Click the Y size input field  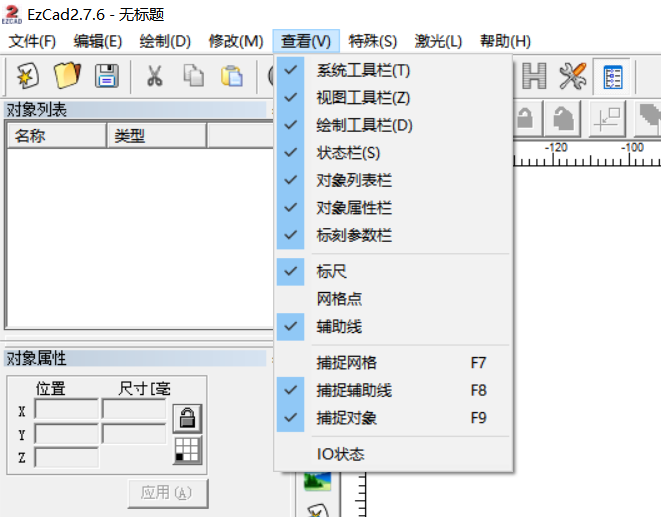click(x=134, y=434)
